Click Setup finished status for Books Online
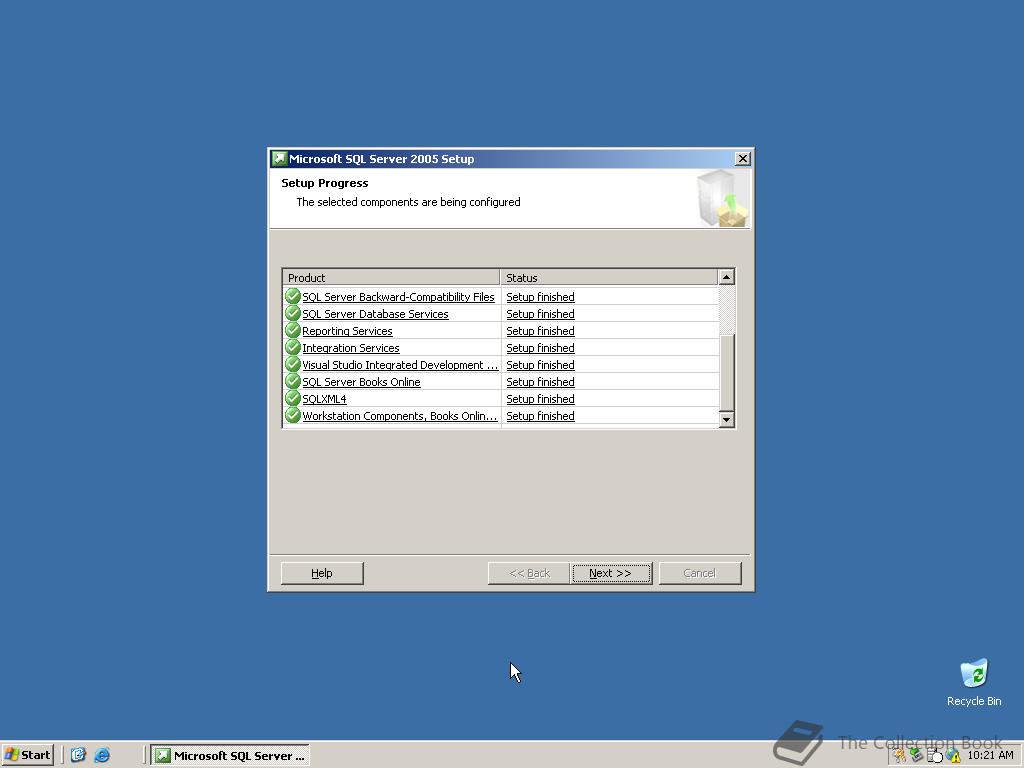 [541, 382]
